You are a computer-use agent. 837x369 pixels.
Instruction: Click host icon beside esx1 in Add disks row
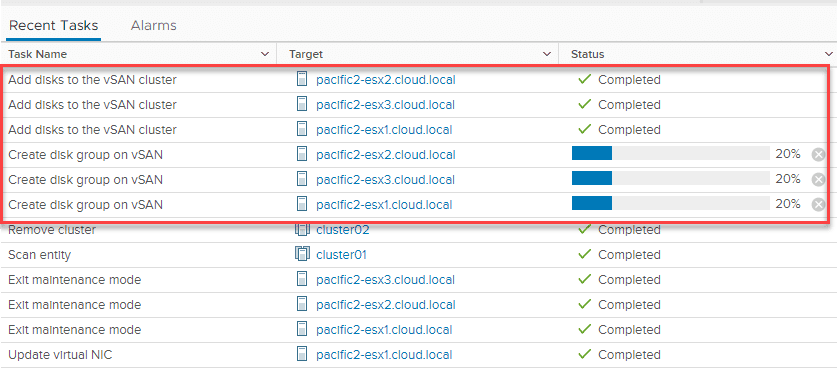[x=302, y=129]
